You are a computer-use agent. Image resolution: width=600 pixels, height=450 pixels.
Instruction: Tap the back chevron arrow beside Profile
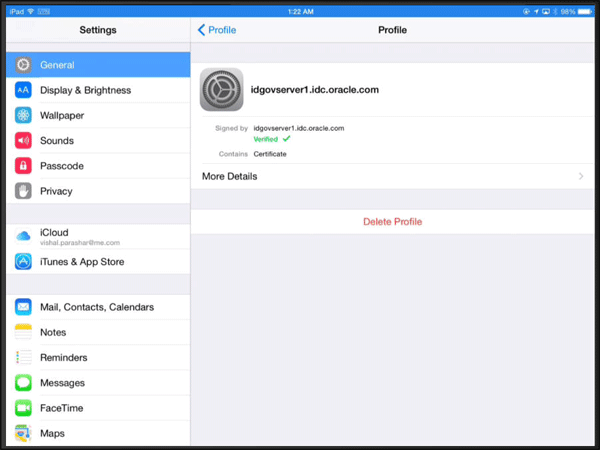coord(202,30)
